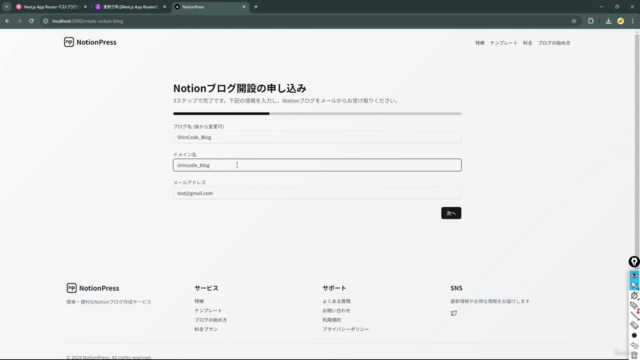The image size is (640, 360).
Task: Click the email field test@gmail.com
Action: 317,193
